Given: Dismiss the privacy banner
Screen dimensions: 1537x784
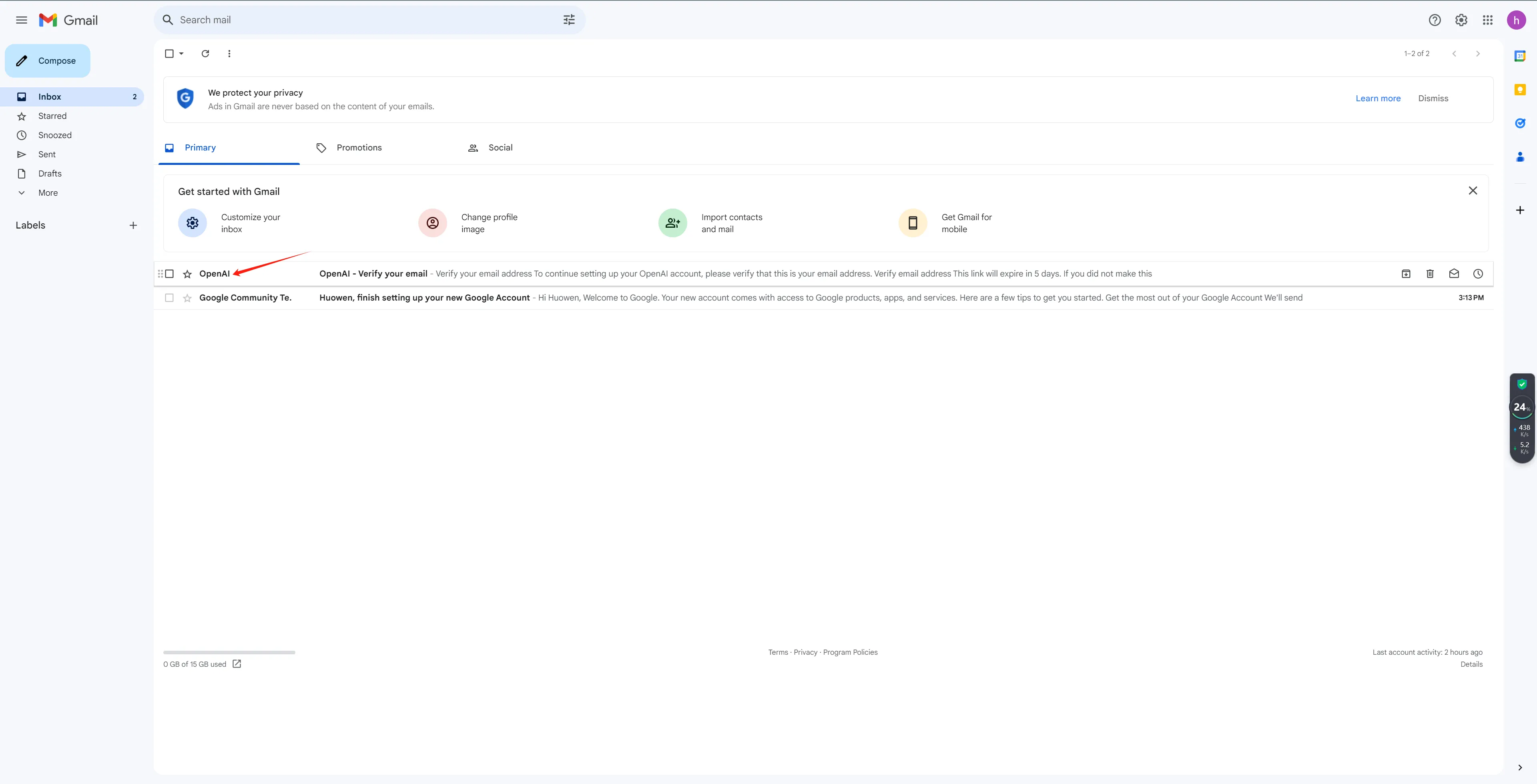Looking at the screenshot, I should (x=1433, y=98).
